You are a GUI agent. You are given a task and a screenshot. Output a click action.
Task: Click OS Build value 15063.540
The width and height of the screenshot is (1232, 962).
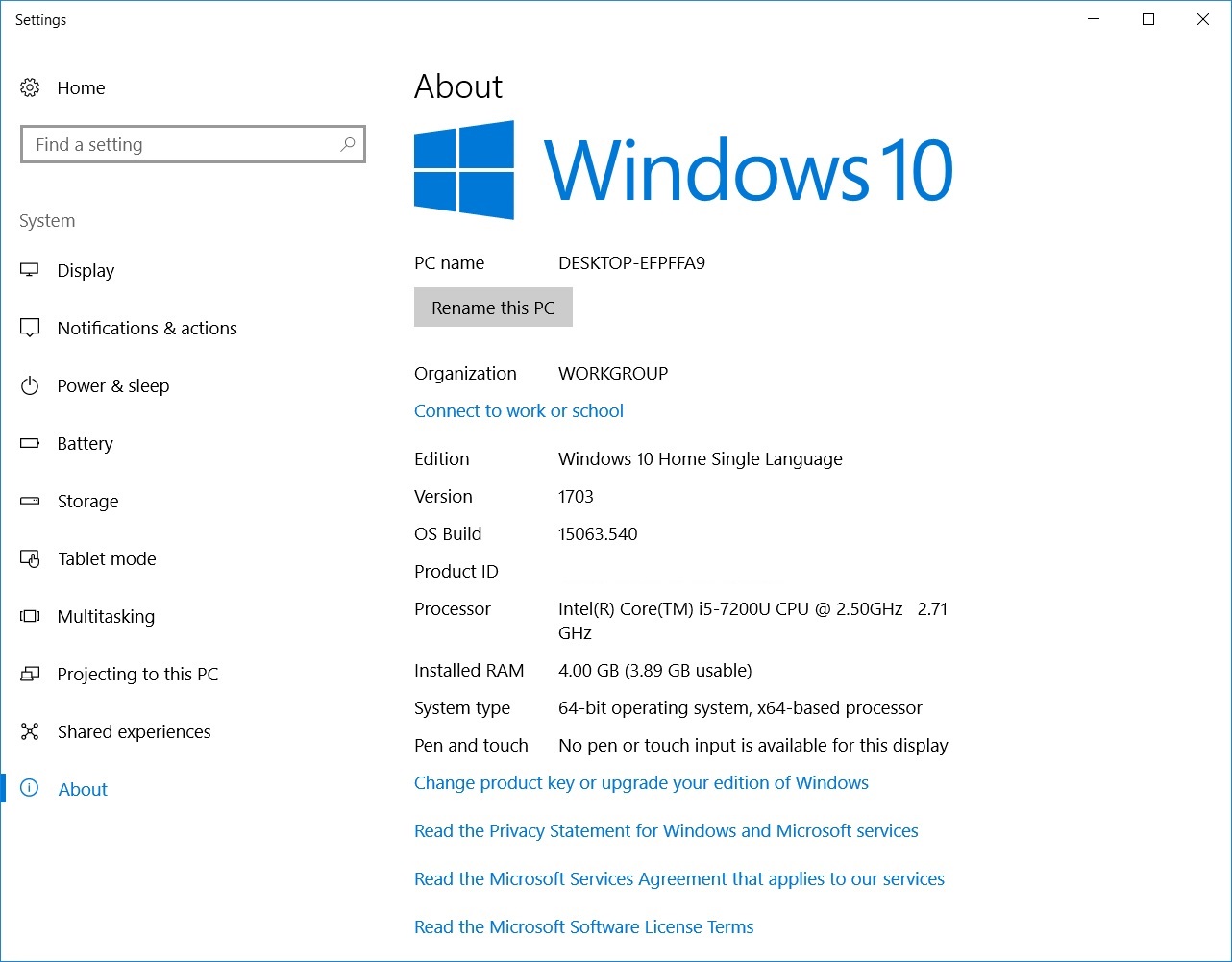[x=598, y=533]
